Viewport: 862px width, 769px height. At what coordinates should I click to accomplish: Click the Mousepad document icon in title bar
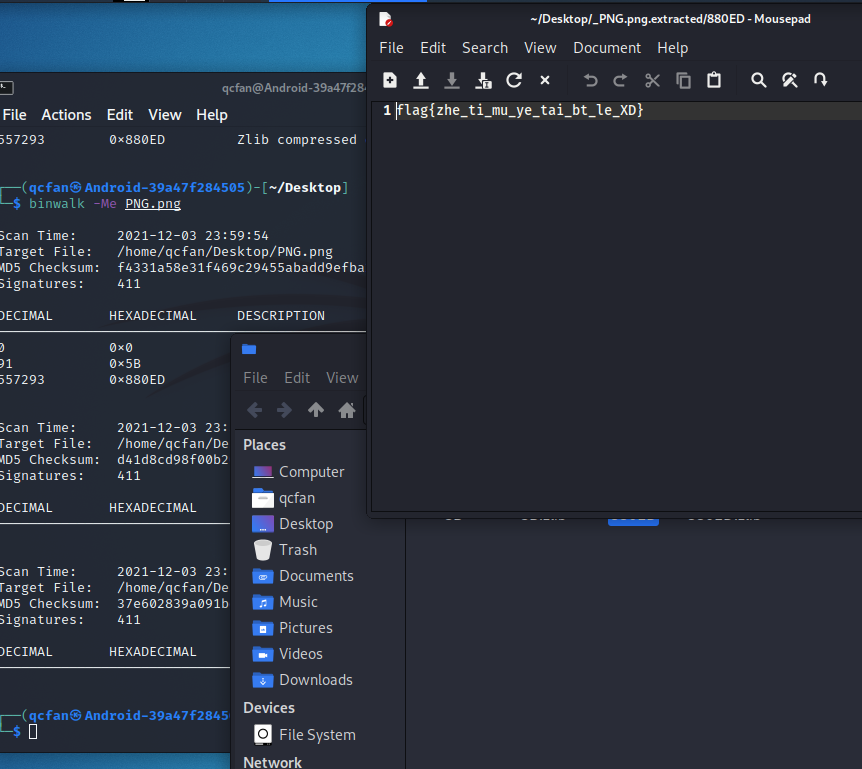click(385, 19)
